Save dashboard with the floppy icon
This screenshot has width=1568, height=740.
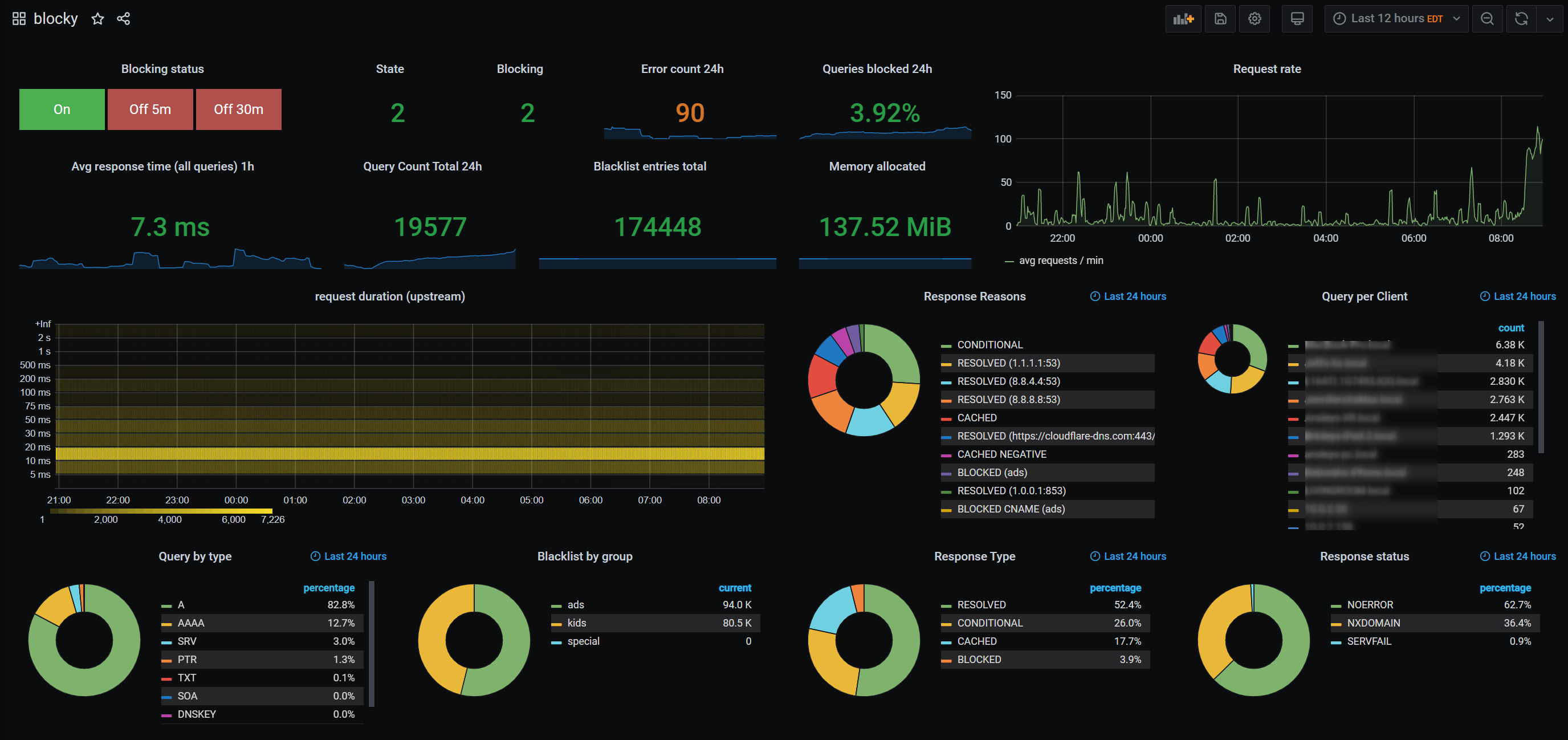point(1220,19)
